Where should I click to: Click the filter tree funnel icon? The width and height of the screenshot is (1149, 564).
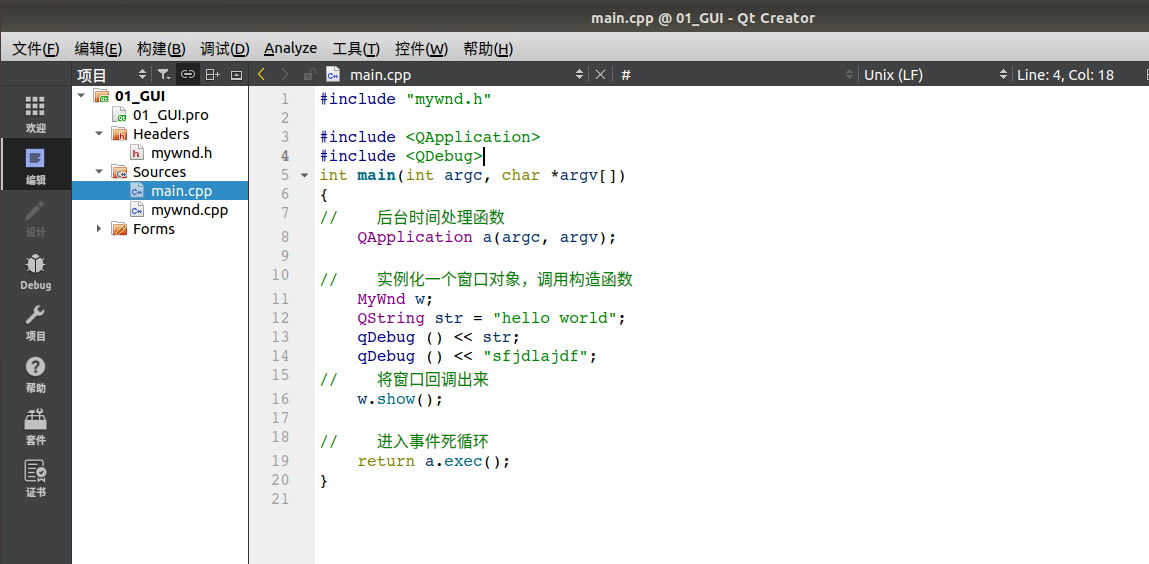click(x=164, y=75)
